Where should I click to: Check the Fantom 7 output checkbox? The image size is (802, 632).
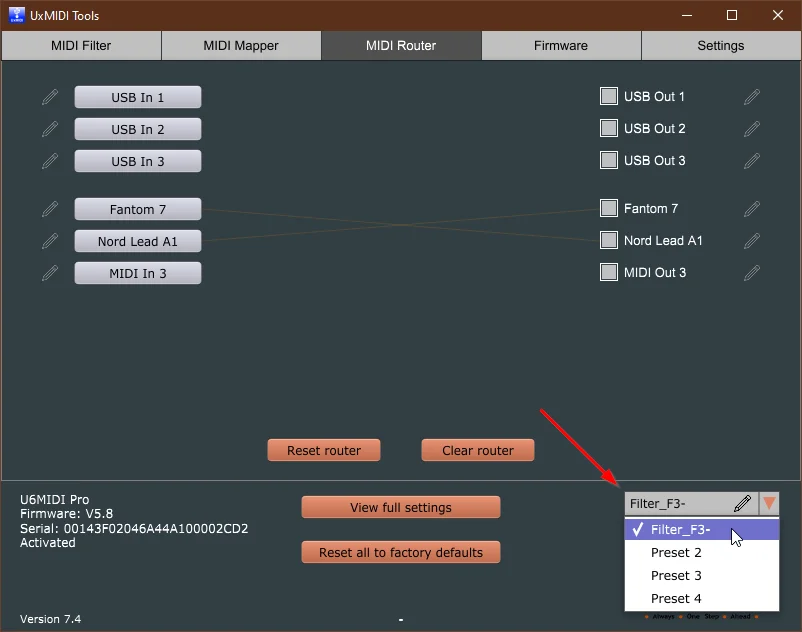coord(608,208)
